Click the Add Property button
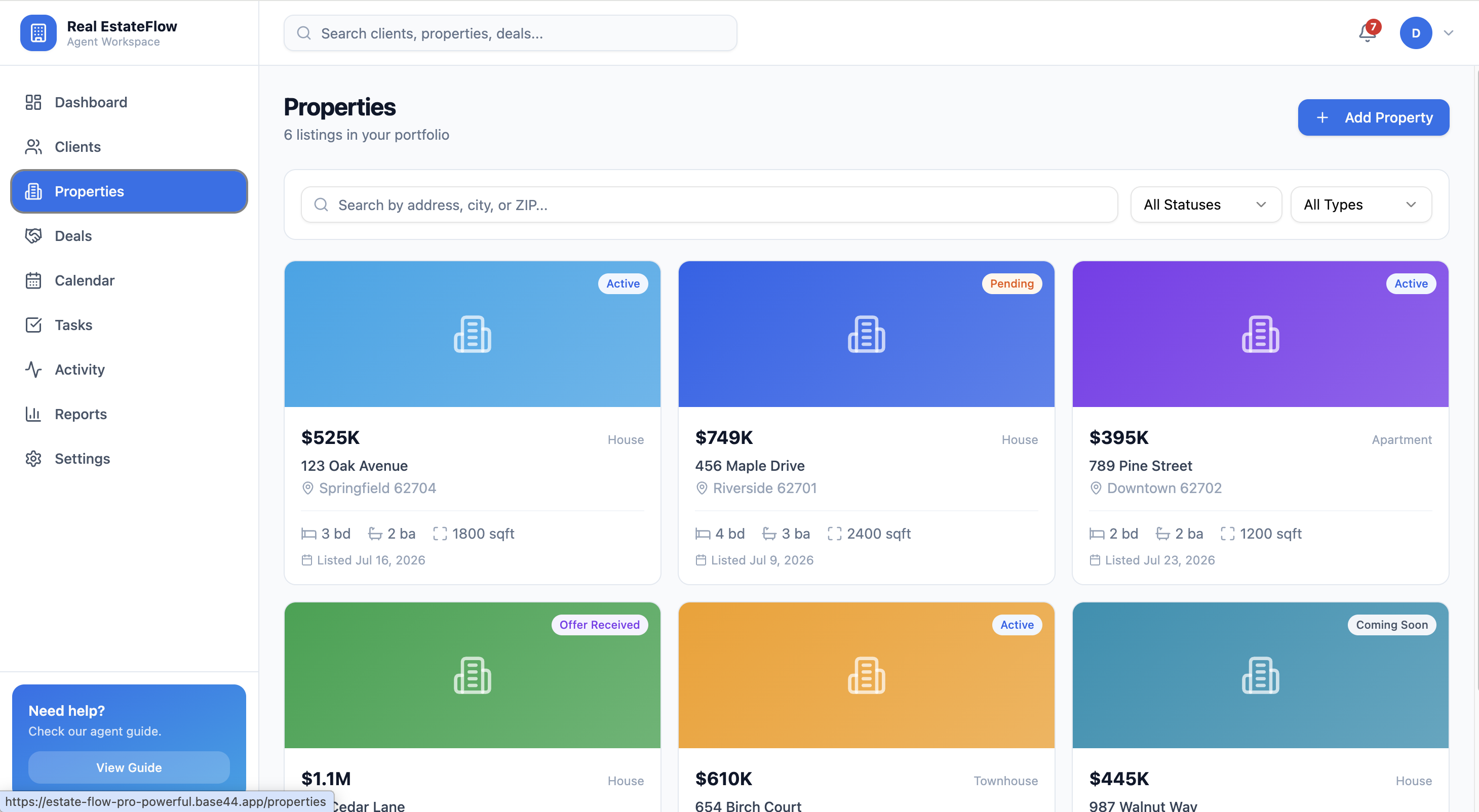This screenshot has width=1479, height=812. pos(1373,117)
